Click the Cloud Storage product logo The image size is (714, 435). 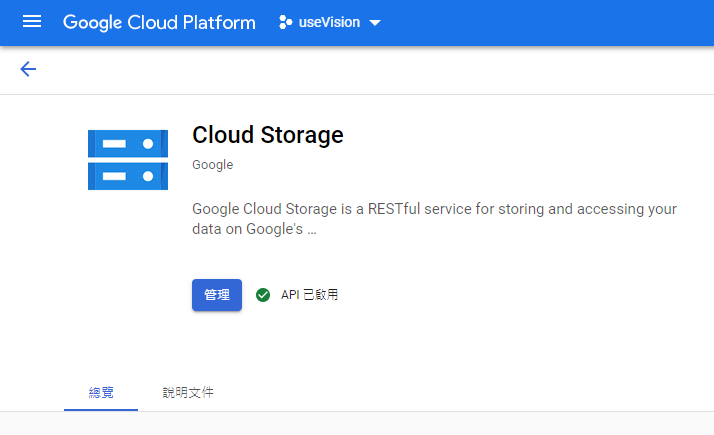pos(128,160)
